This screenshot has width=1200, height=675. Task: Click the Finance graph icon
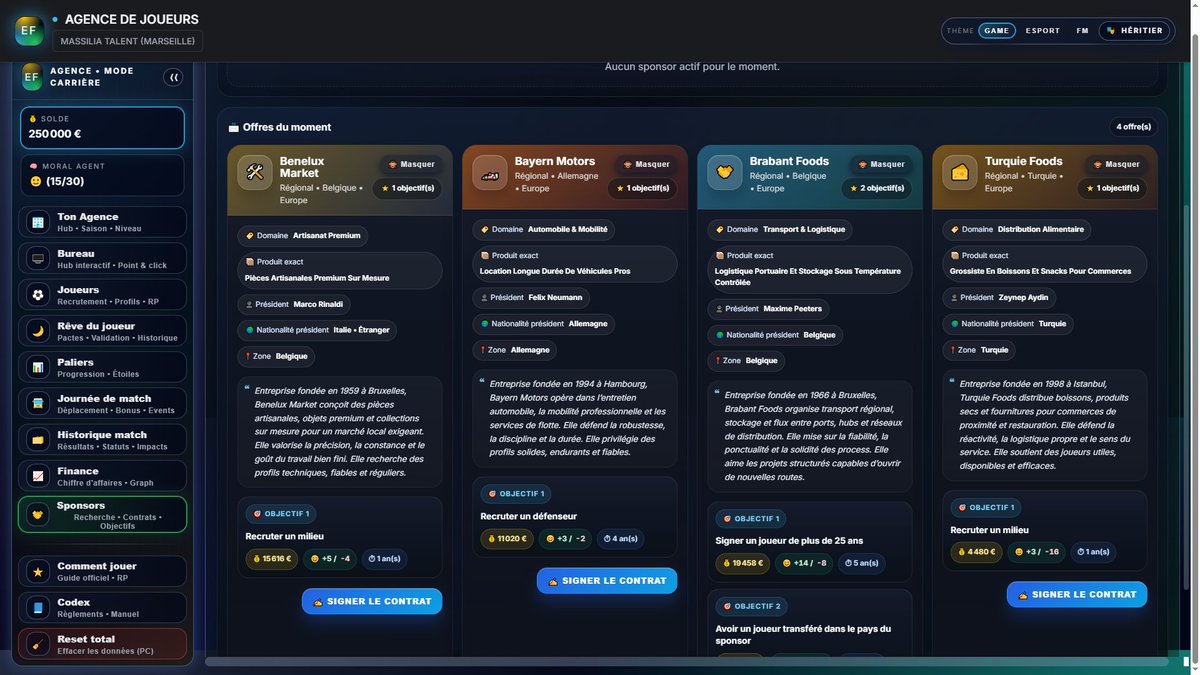(x=38, y=476)
